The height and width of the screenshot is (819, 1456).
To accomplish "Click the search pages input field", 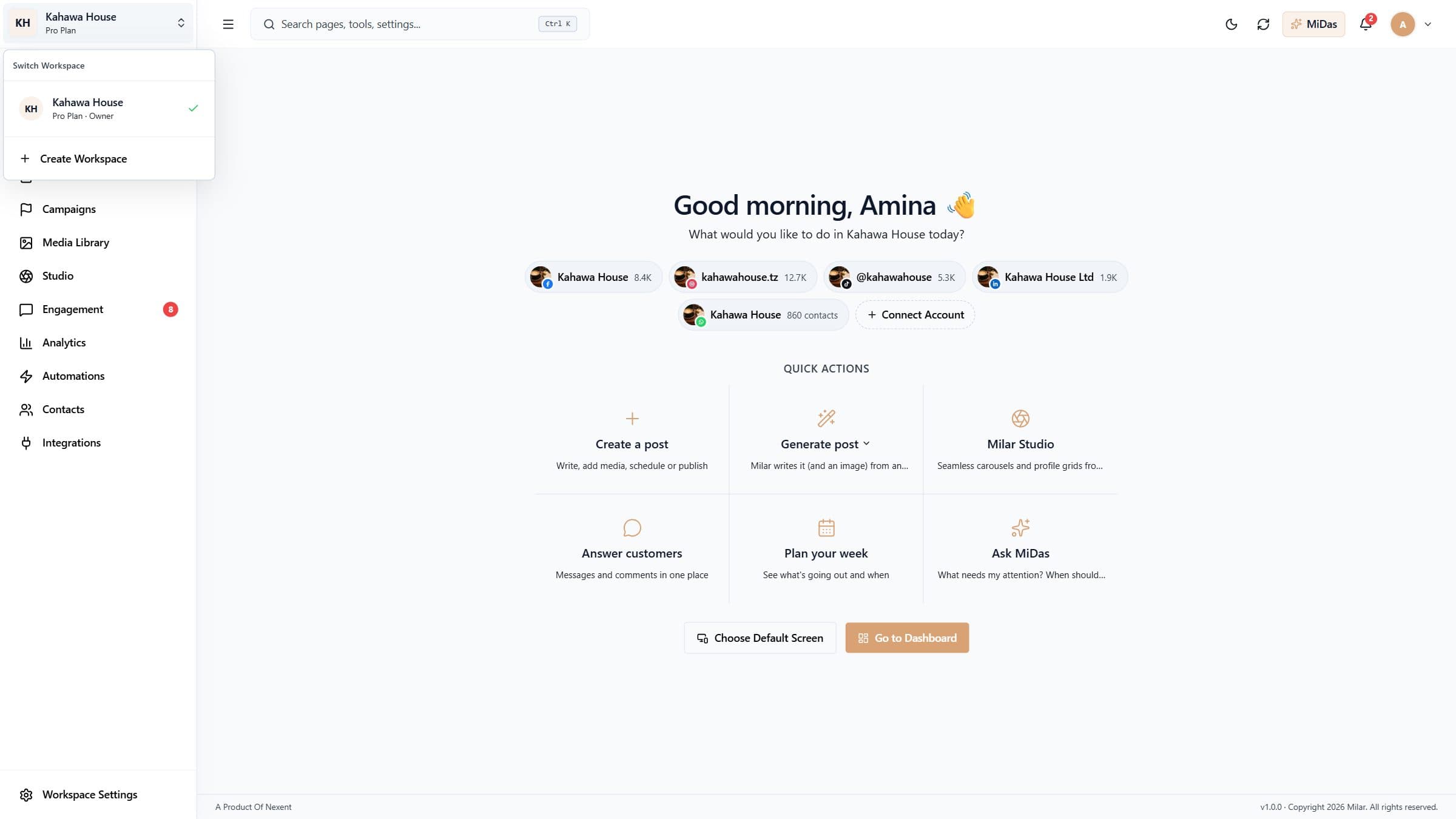I will (x=420, y=24).
